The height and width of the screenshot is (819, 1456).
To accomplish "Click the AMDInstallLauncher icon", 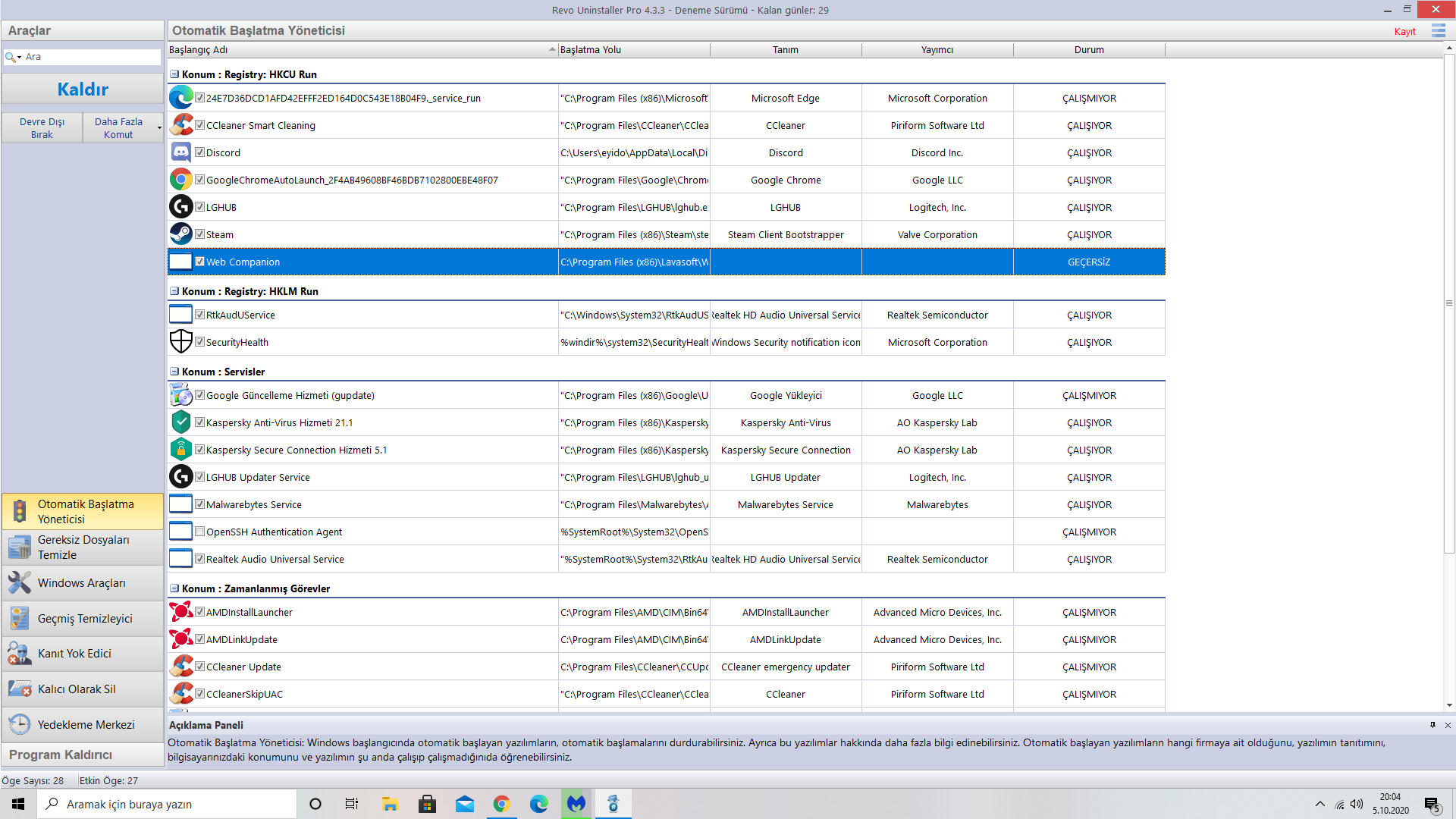I will 180,612.
